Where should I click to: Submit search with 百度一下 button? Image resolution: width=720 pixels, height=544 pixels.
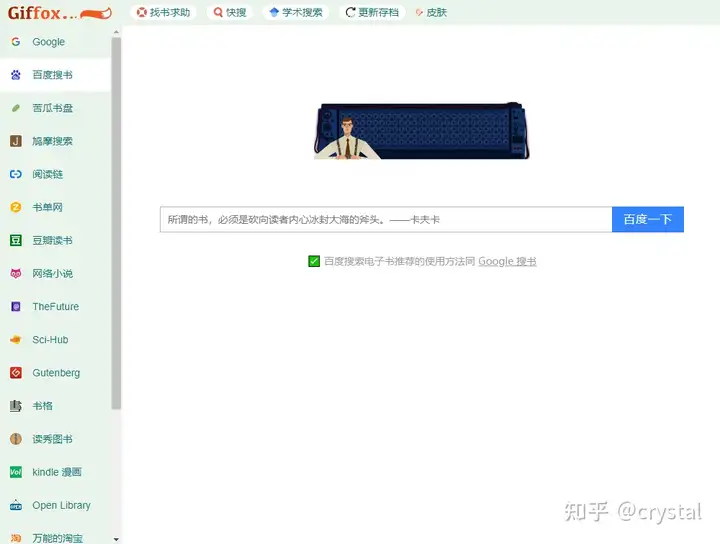coord(648,219)
